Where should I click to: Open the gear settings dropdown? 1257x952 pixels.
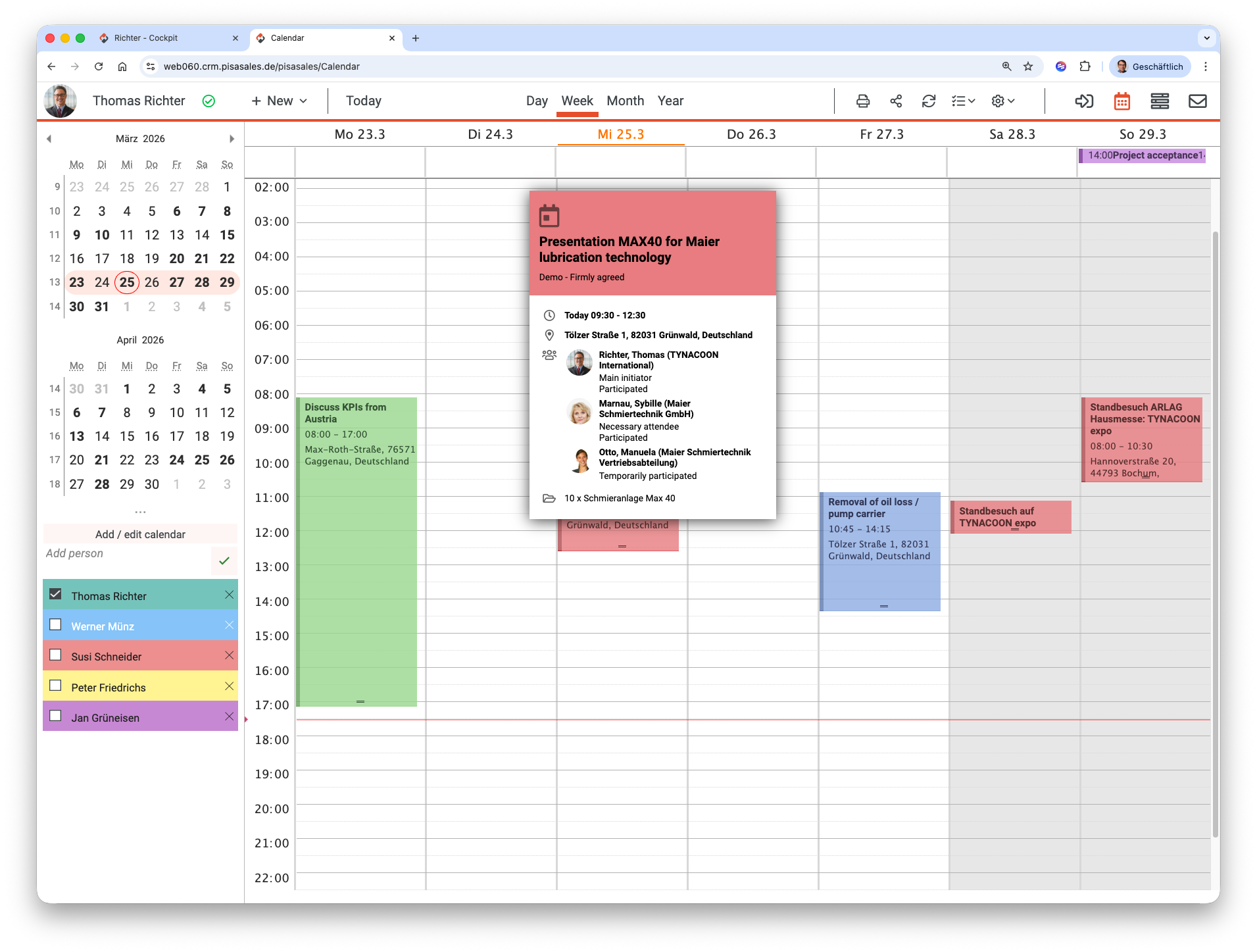pyautogui.click(x=1004, y=101)
